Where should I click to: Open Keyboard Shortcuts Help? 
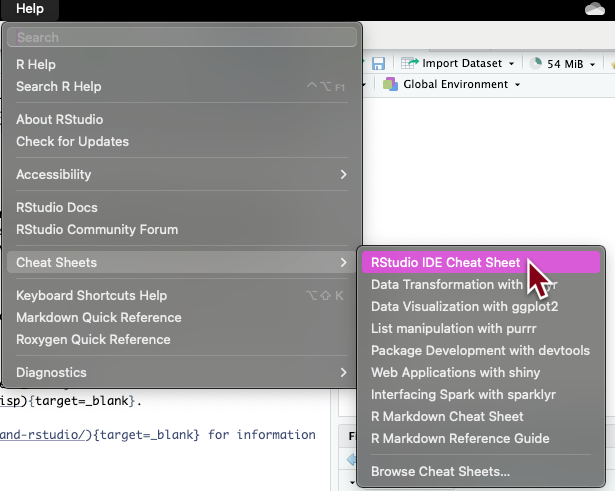click(x=91, y=295)
